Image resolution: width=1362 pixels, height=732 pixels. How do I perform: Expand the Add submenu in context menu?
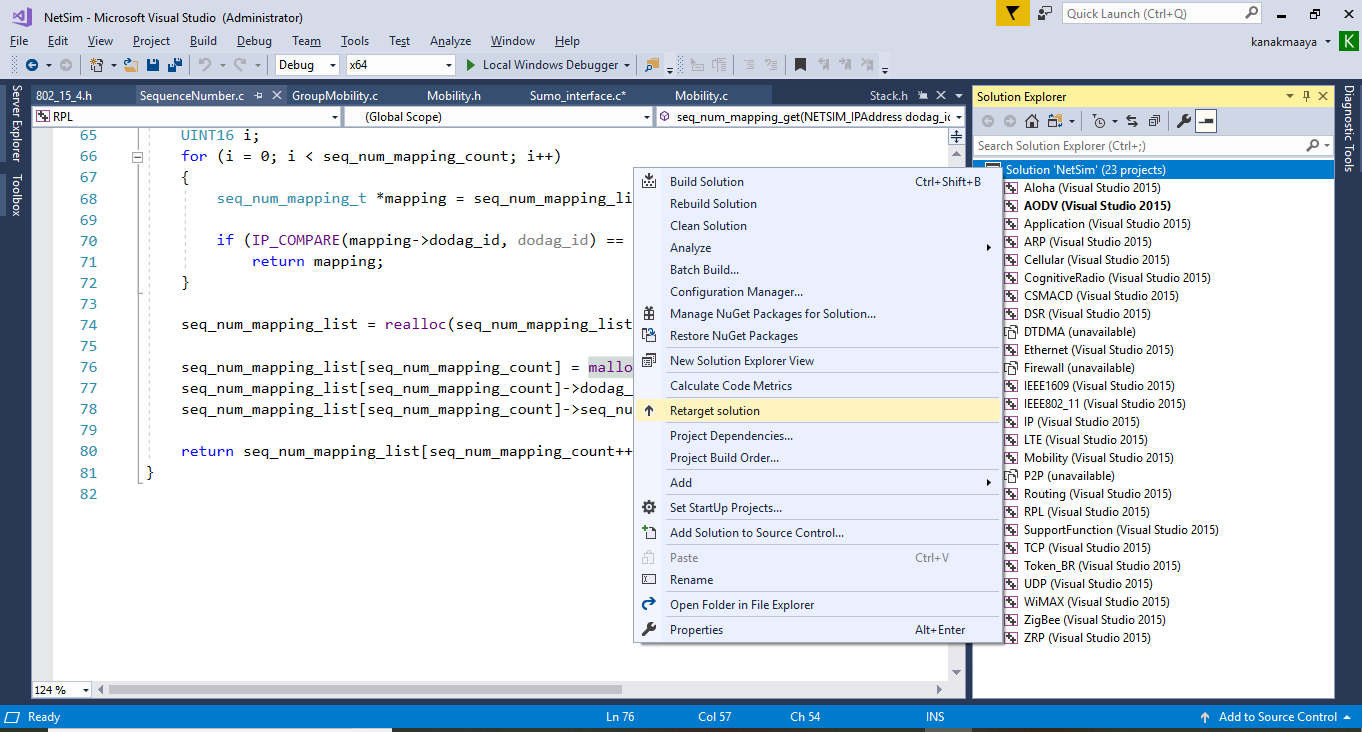pyautogui.click(x=817, y=483)
